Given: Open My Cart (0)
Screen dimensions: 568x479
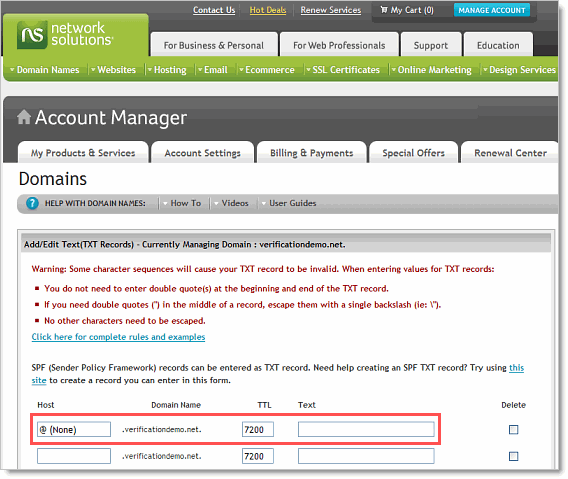Looking at the screenshot, I should pos(407,10).
